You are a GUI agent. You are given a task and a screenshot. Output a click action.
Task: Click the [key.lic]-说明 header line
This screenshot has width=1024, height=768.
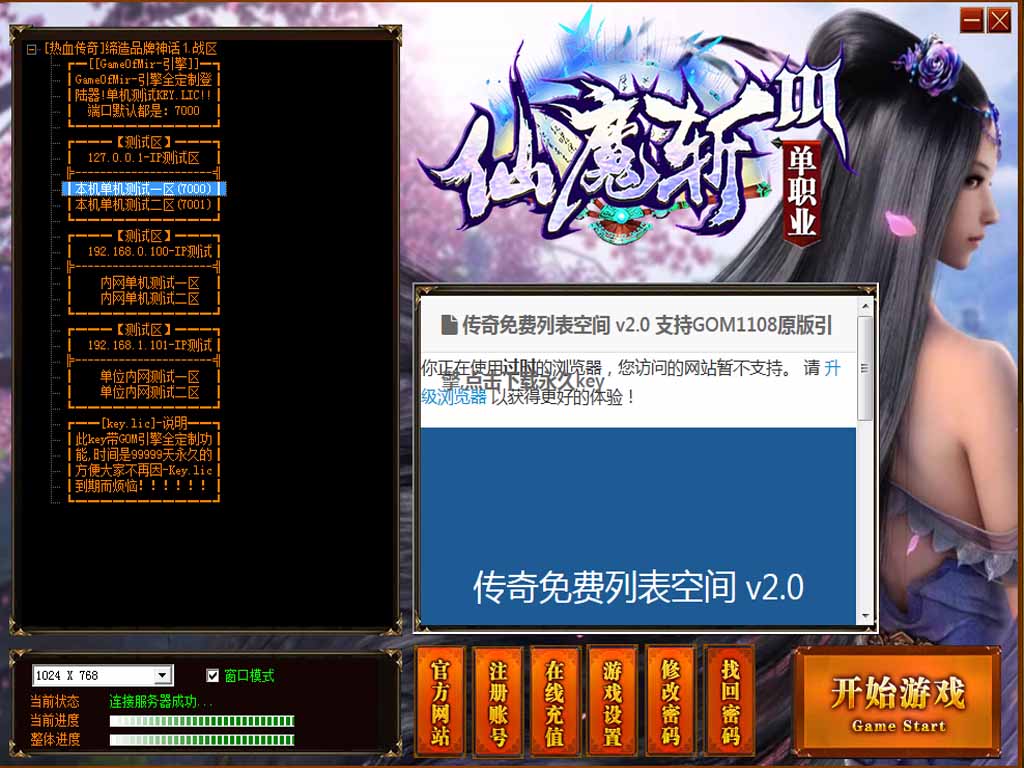click(144, 423)
